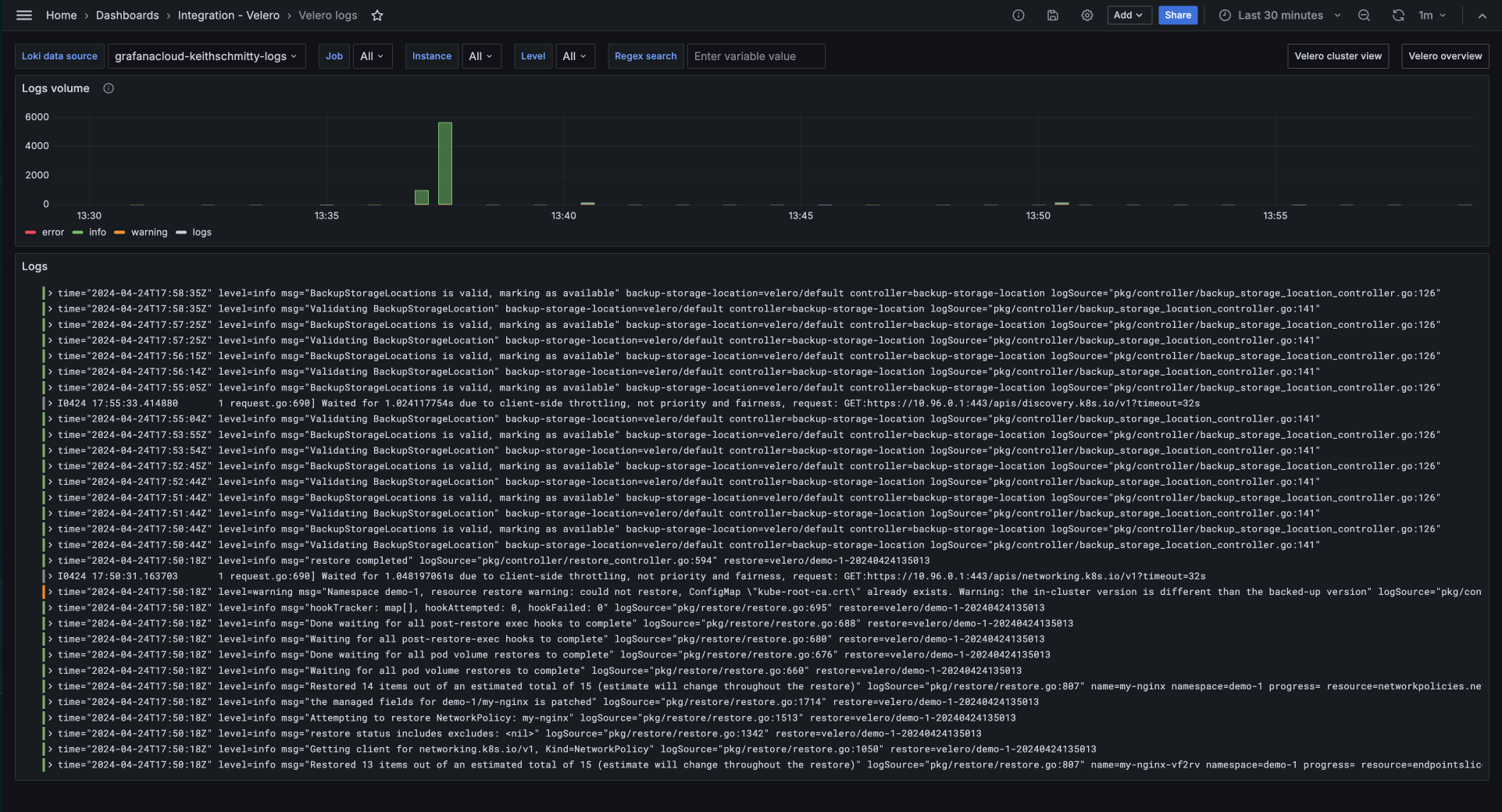Open the Level filter dropdown
Image resolution: width=1502 pixels, height=812 pixels.
[574, 56]
